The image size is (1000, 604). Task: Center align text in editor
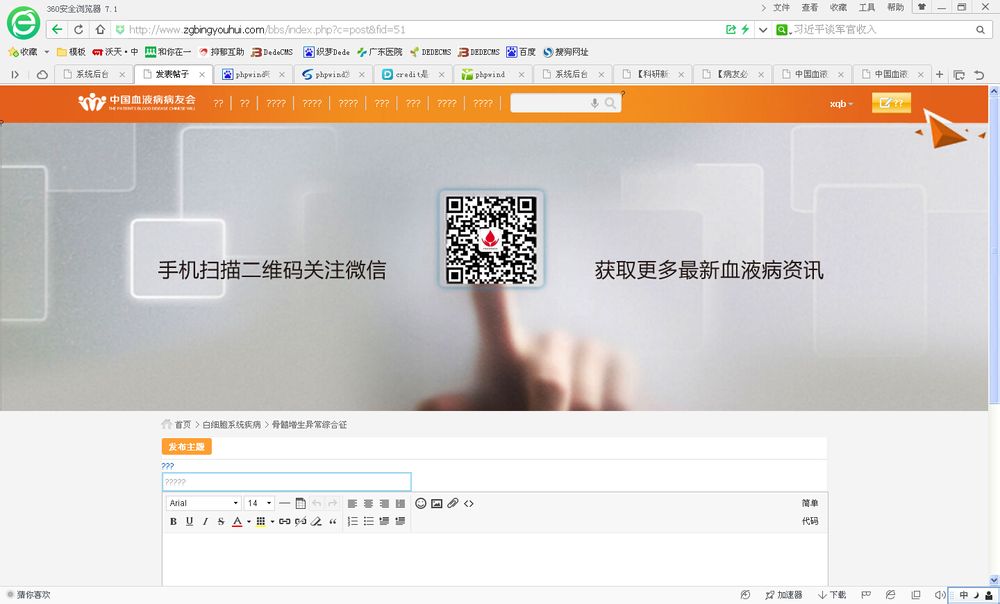[x=369, y=503]
